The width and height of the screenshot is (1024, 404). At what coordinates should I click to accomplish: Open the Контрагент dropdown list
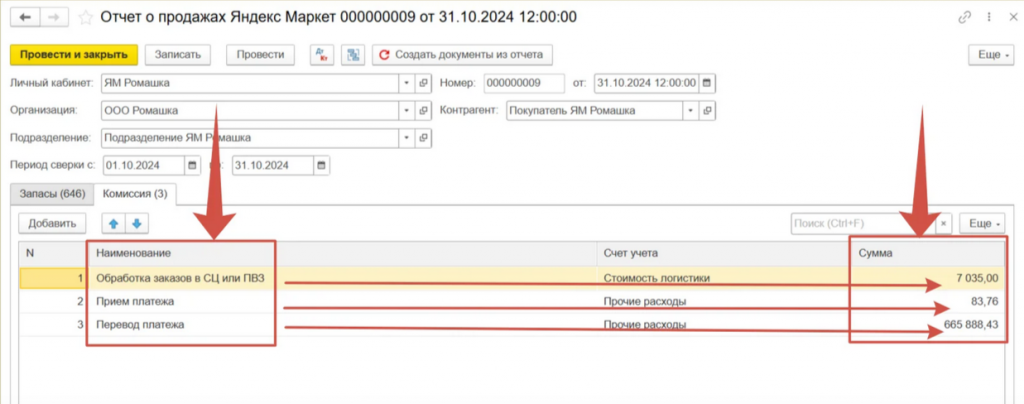tap(690, 111)
